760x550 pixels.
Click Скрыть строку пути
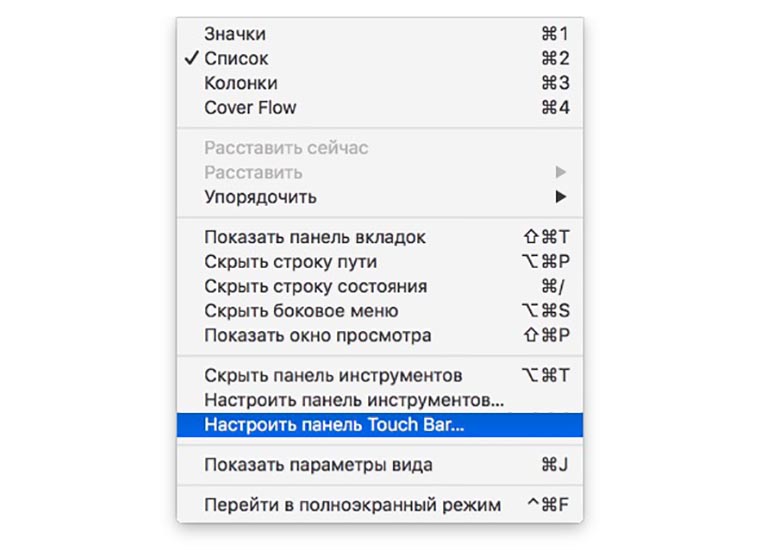pyautogui.click(x=290, y=262)
